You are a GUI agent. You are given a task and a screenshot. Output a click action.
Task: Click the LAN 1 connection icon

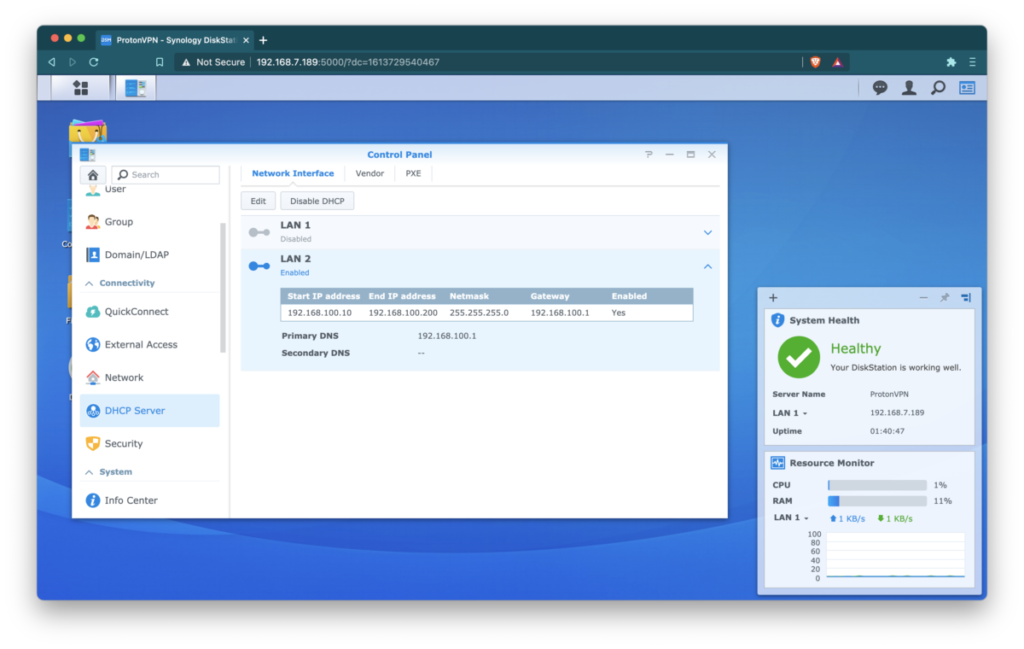point(259,232)
